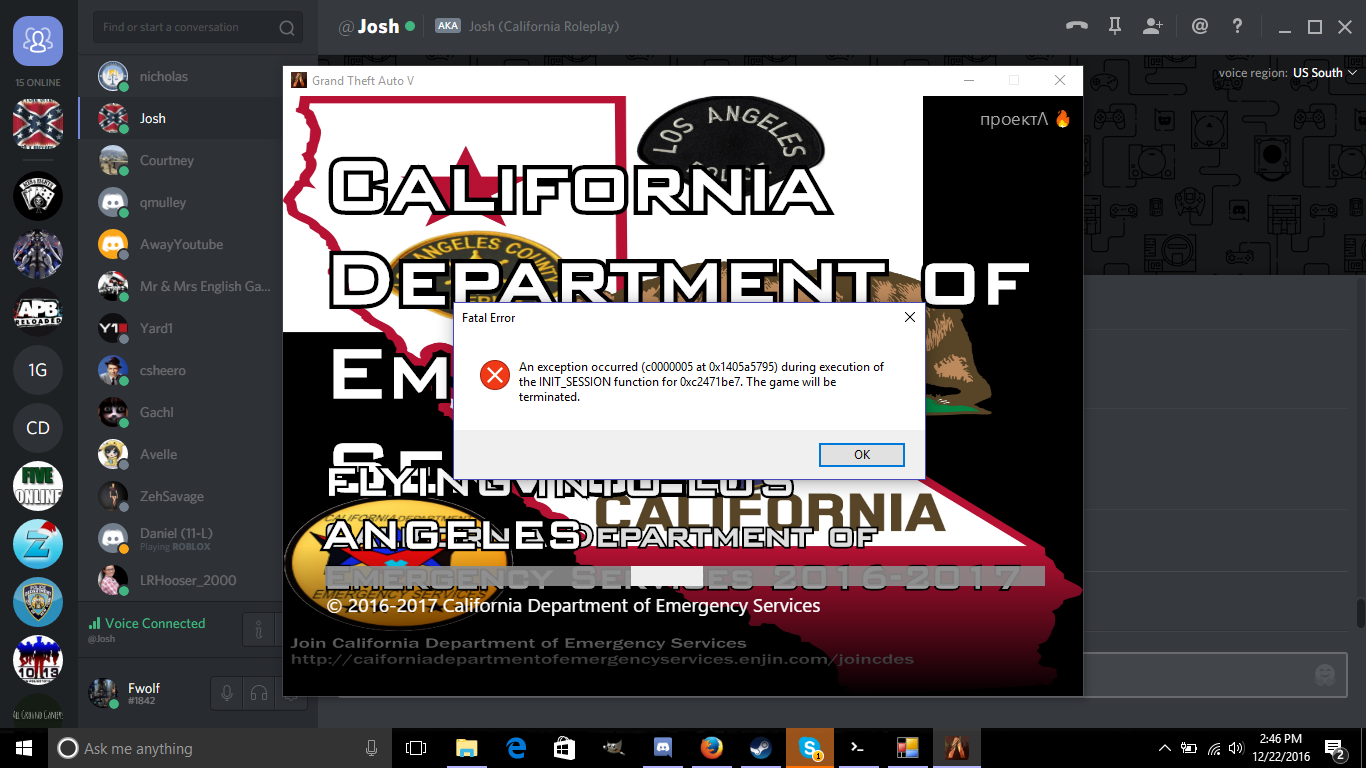Toggle headphone deafen in Discord user panel
1366x768 pixels.
[x=259, y=693]
